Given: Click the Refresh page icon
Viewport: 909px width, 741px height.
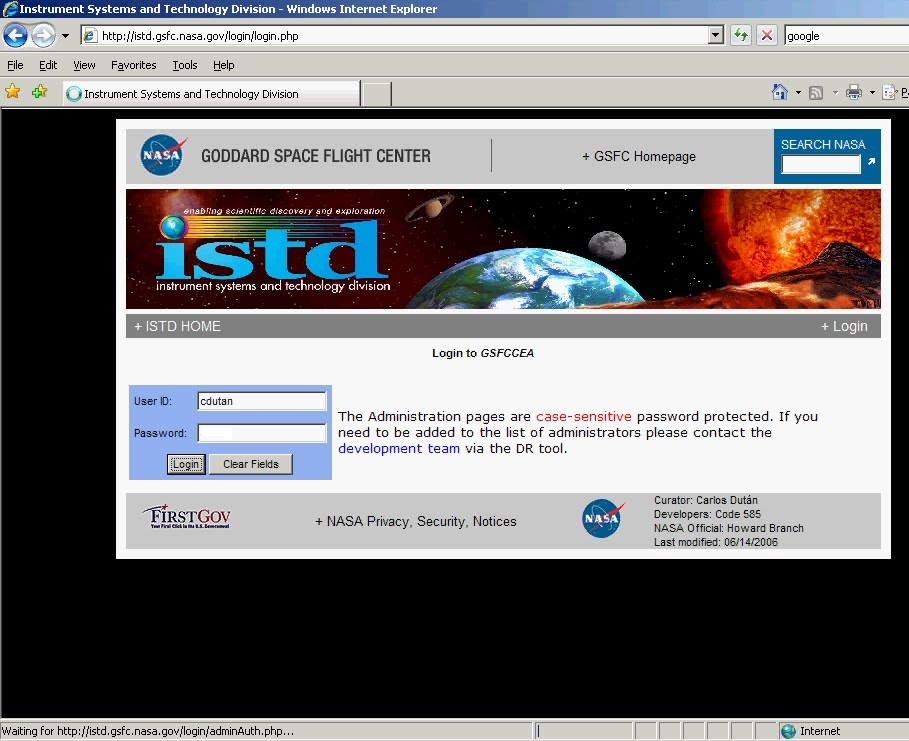Looking at the screenshot, I should pyautogui.click(x=741, y=36).
